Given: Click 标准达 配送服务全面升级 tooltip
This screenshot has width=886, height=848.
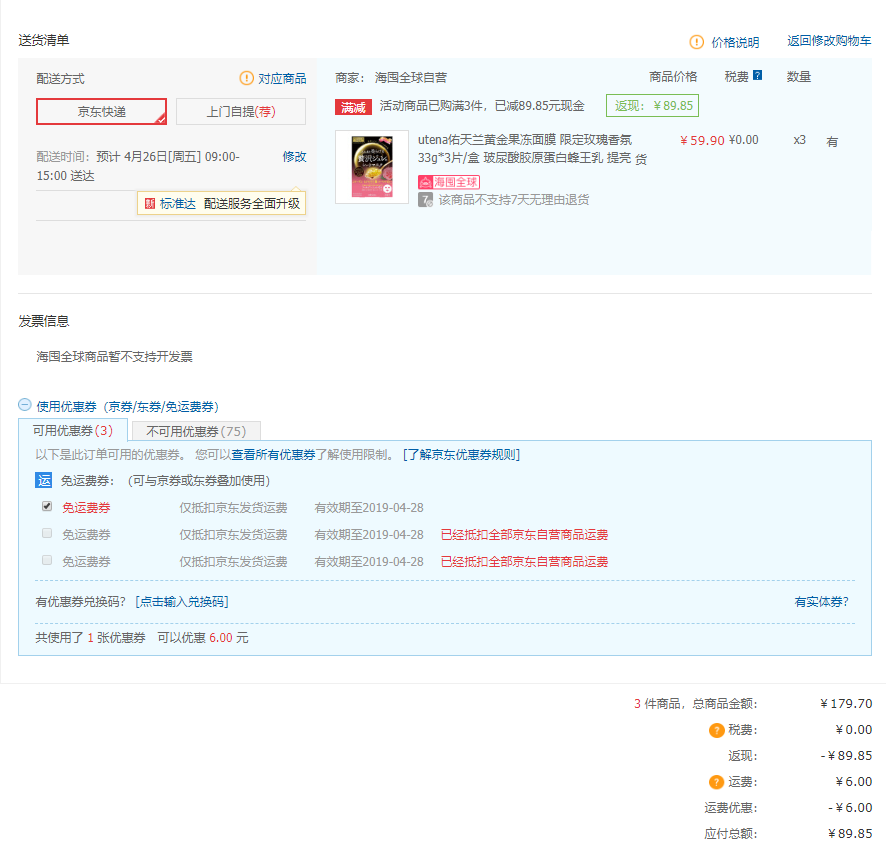Looking at the screenshot, I should point(222,203).
